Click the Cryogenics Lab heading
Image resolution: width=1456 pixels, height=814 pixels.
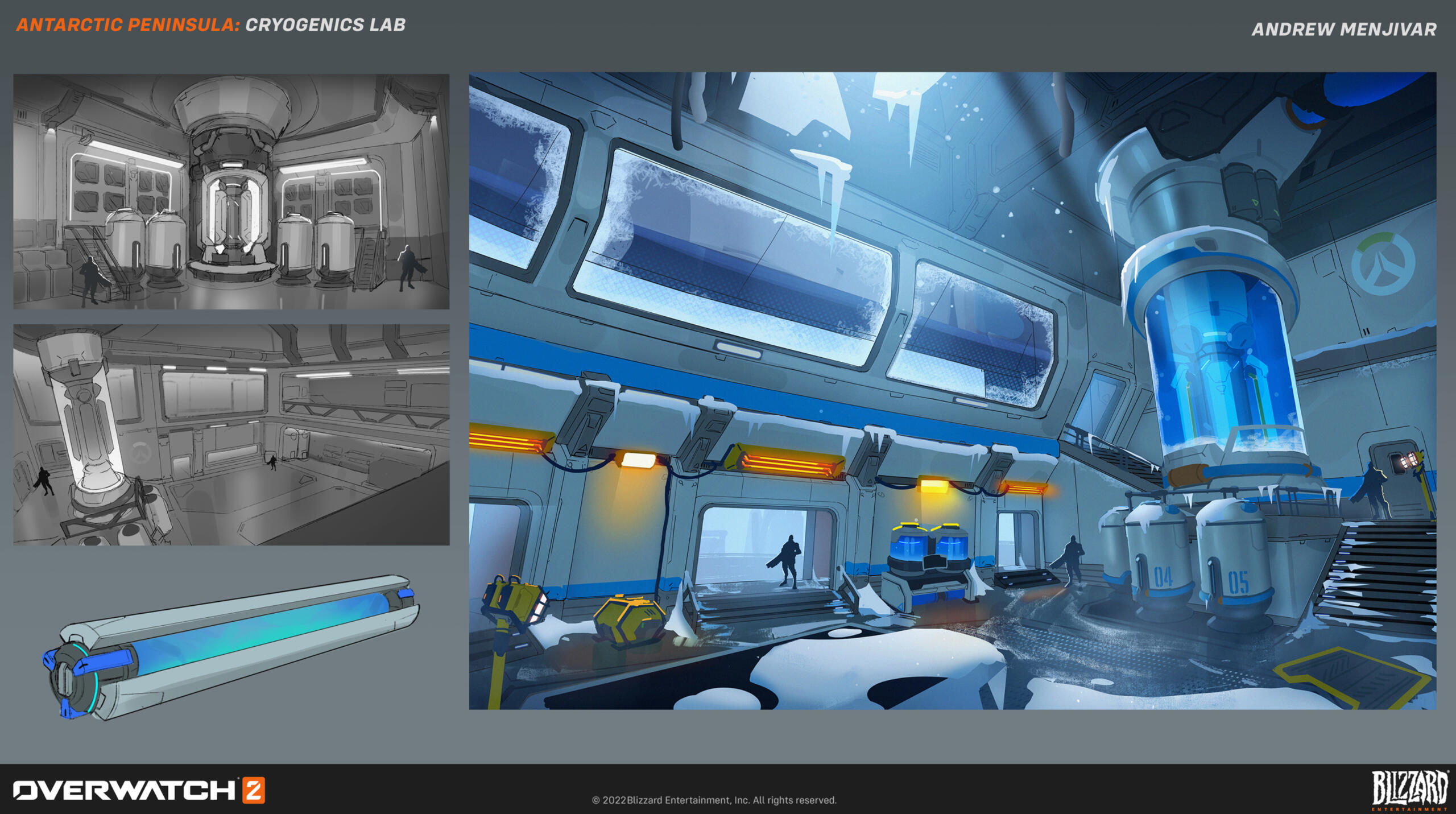tap(325, 25)
